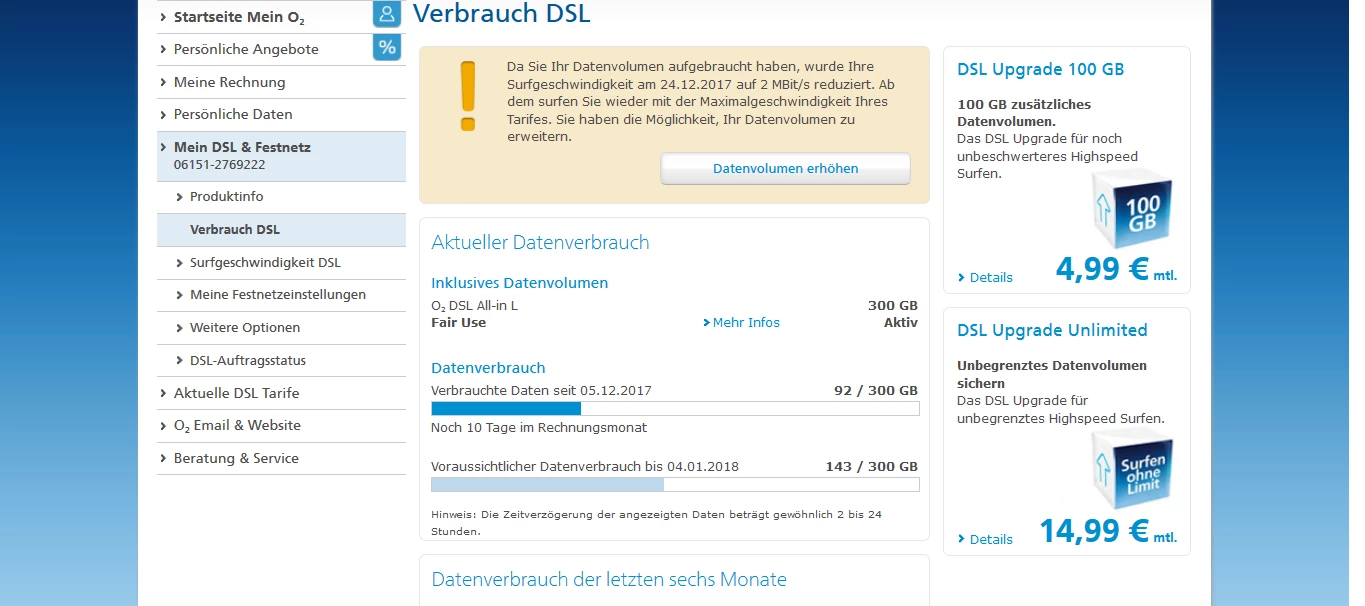Click the Noch 10 Tage im Rechnungsmonat text
The height and width of the screenshot is (606, 1365).
click(539, 427)
